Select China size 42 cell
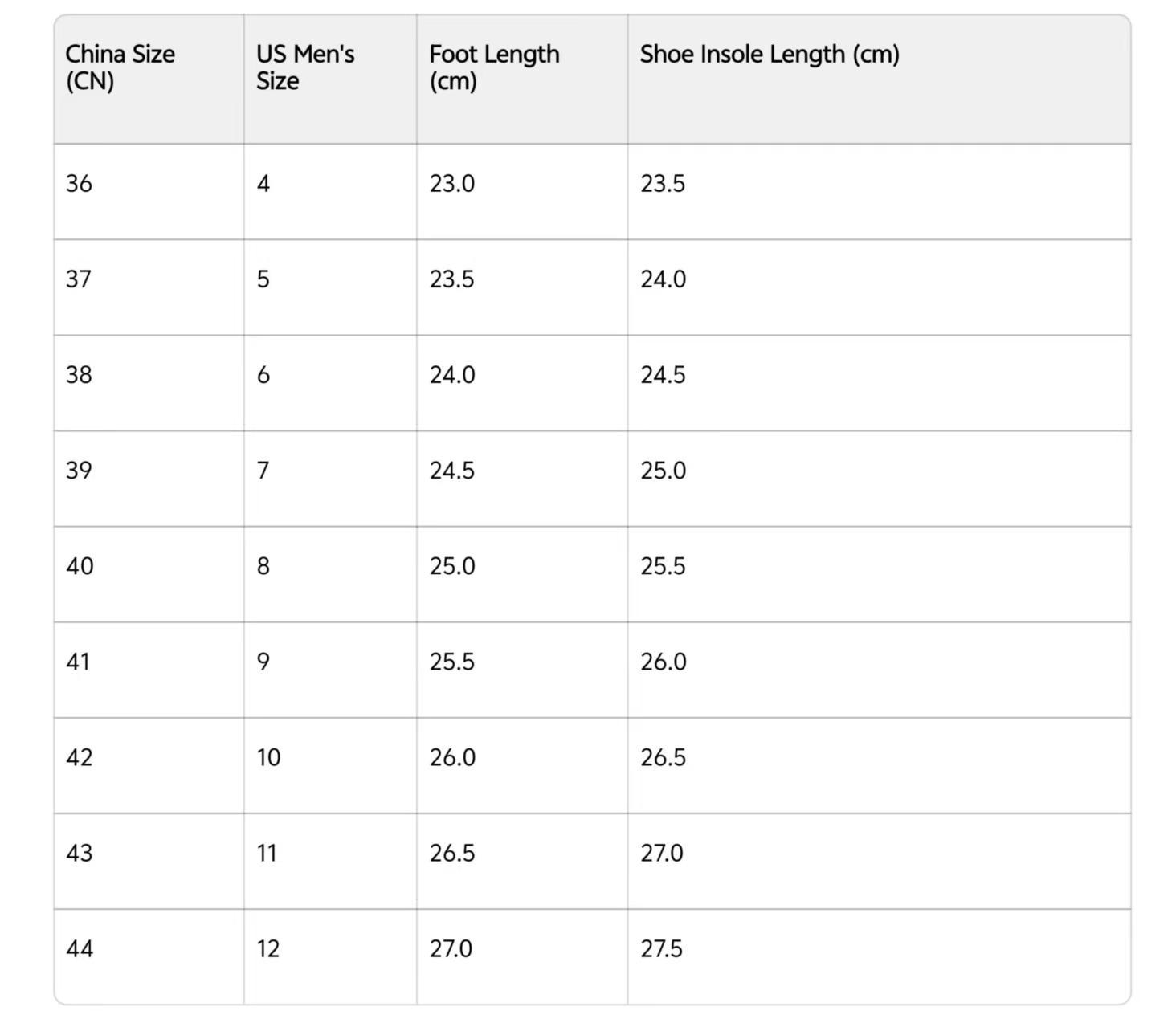1176x1027 pixels. (x=79, y=757)
